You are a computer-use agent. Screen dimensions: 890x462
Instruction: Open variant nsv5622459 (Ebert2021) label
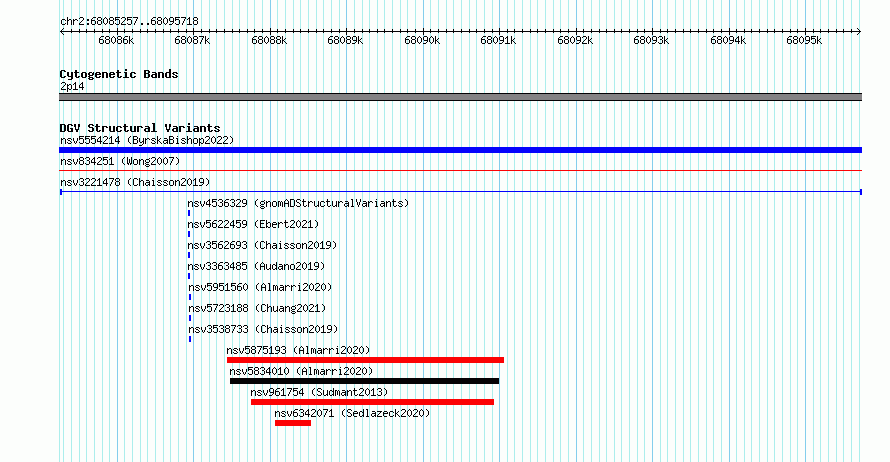coord(253,225)
